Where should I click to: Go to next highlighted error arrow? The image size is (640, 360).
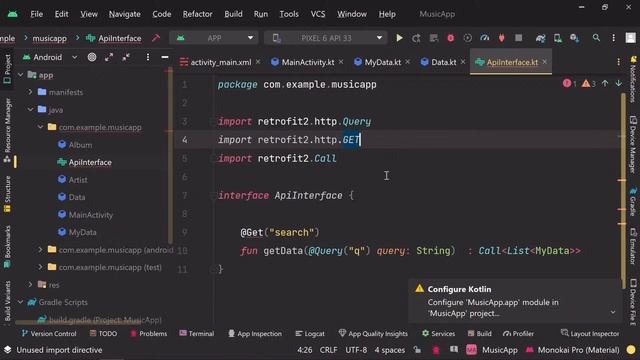point(619,83)
